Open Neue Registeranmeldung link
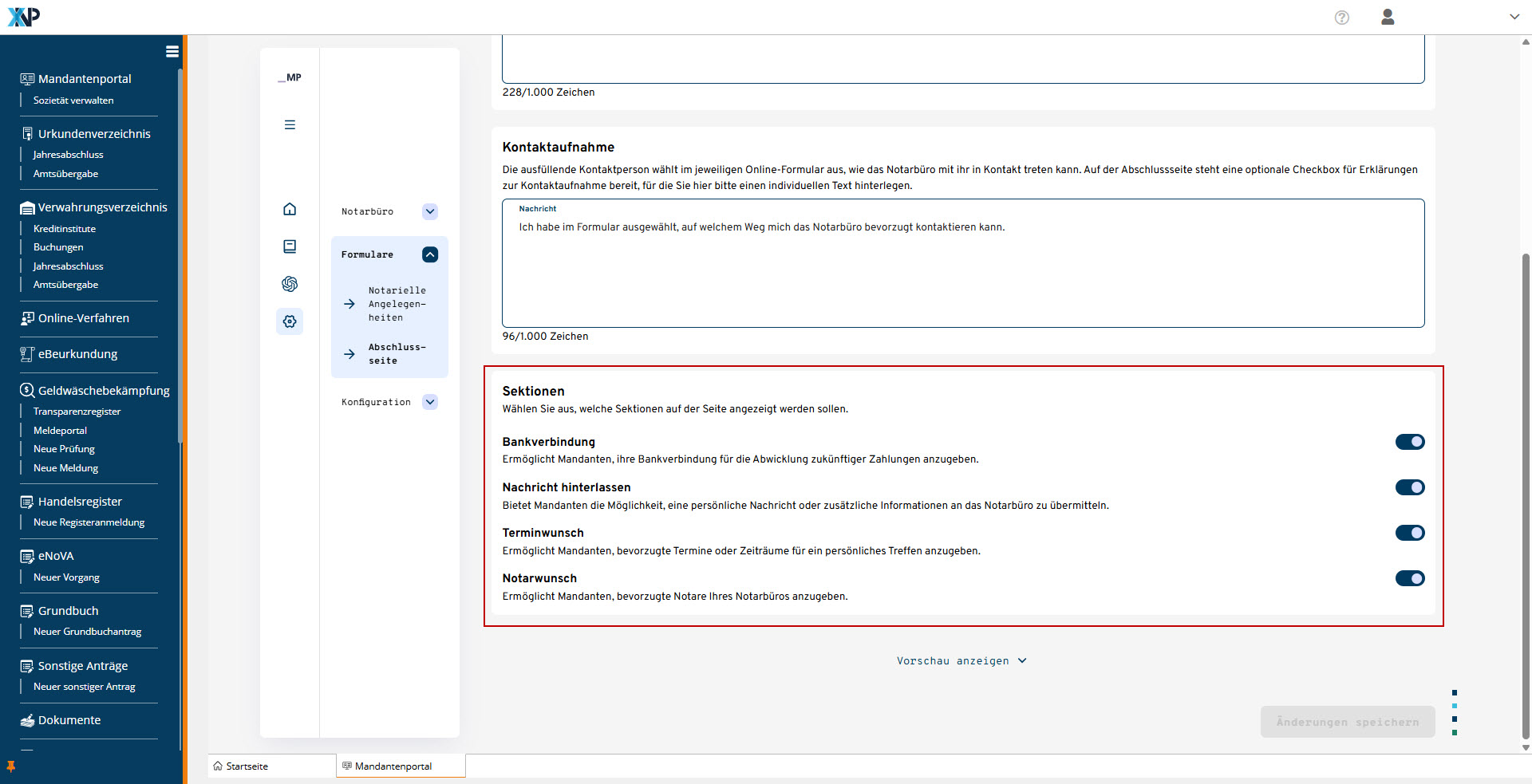 click(89, 522)
